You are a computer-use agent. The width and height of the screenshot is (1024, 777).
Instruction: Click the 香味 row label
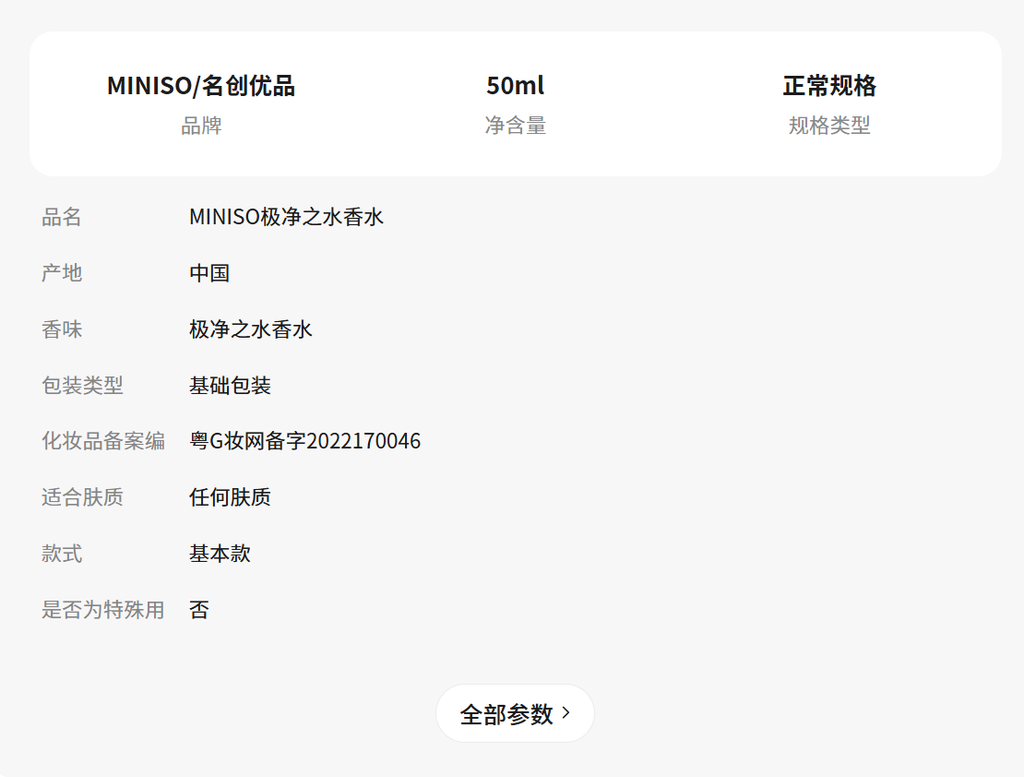click(x=62, y=329)
